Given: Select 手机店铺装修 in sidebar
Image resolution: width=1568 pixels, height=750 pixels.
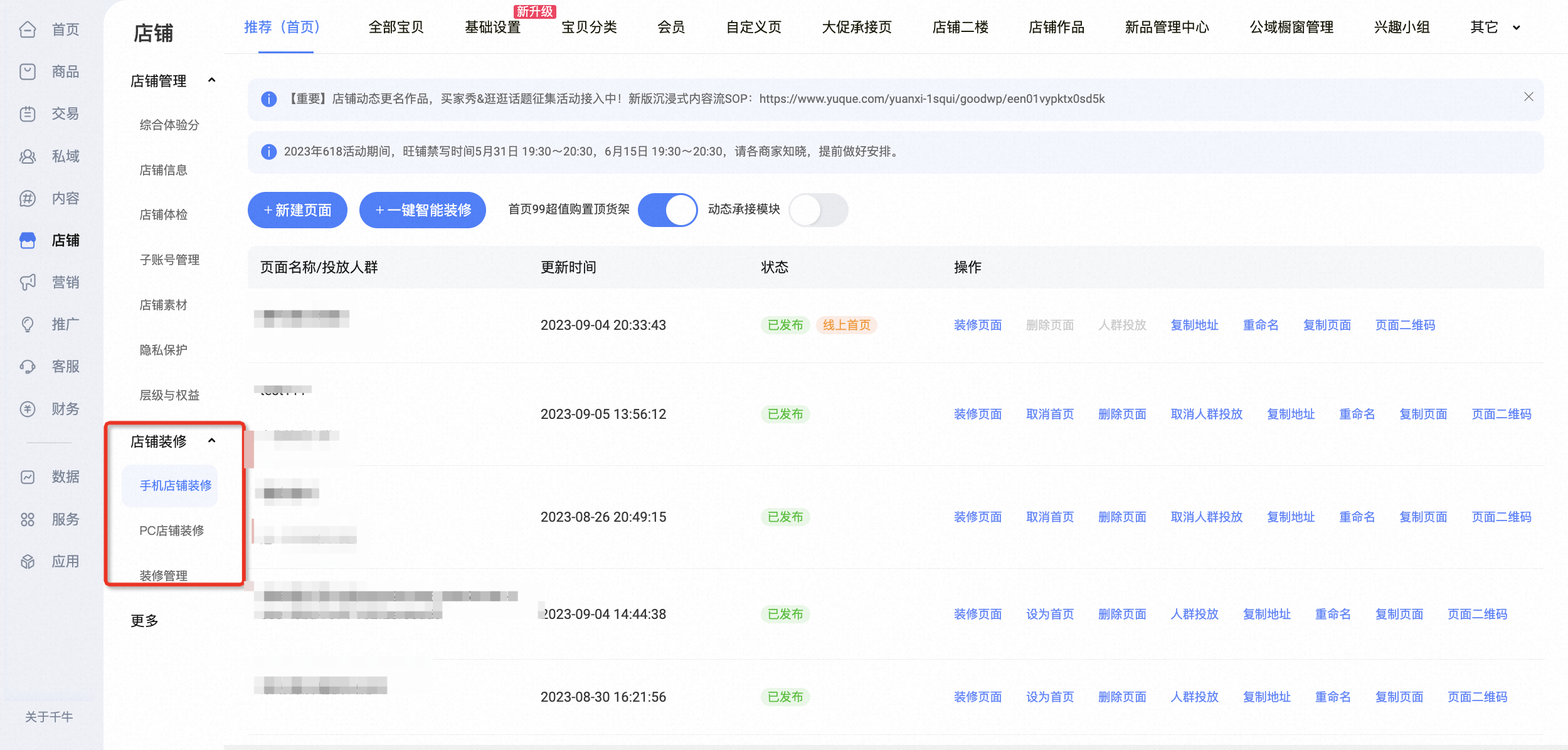Looking at the screenshot, I should coord(170,485).
